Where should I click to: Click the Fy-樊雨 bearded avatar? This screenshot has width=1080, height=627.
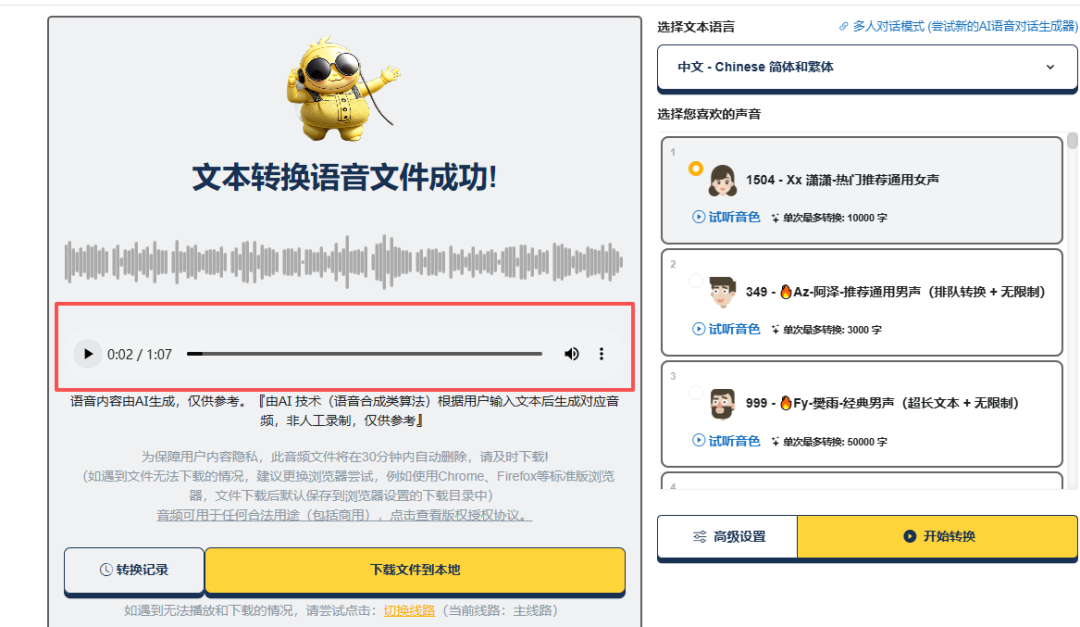(723, 404)
